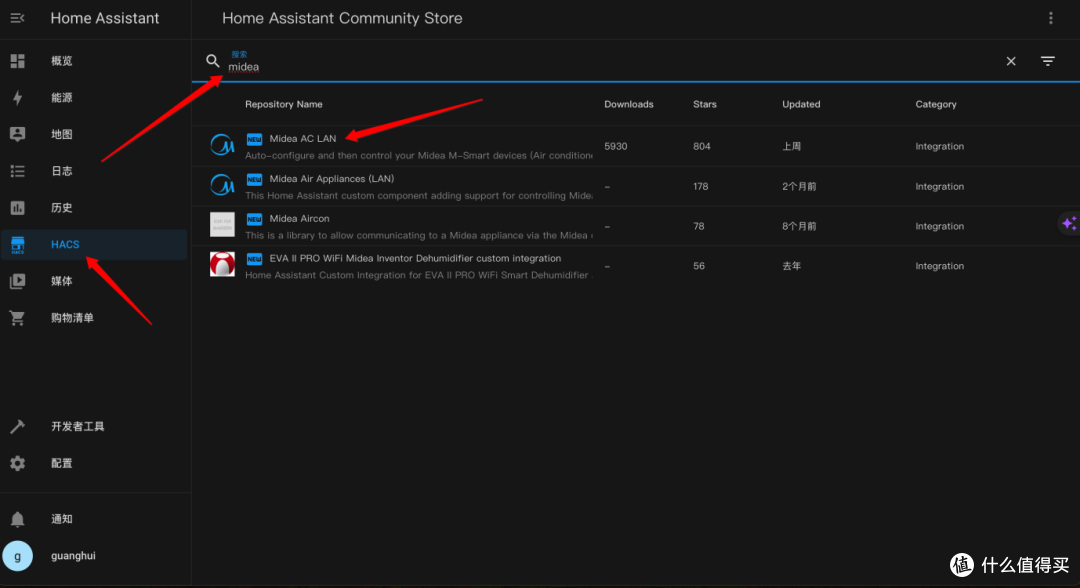This screenshot has height=588, width=1080.
Task: Click the 8个月前 updated value
Action: pyautogui.click(x=799, y=226)
